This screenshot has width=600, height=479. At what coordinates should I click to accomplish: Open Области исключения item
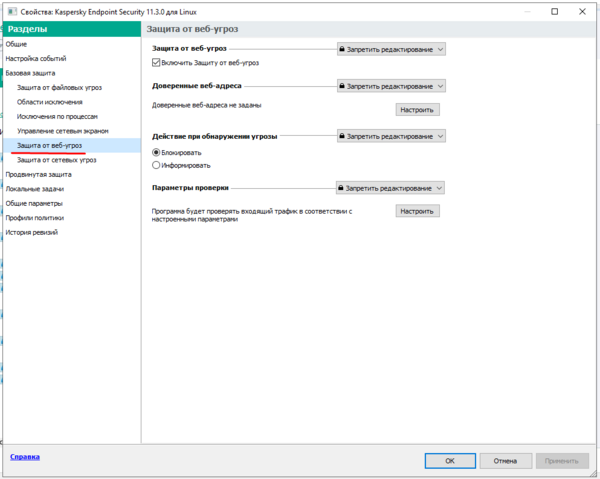(x=50, y=102)
